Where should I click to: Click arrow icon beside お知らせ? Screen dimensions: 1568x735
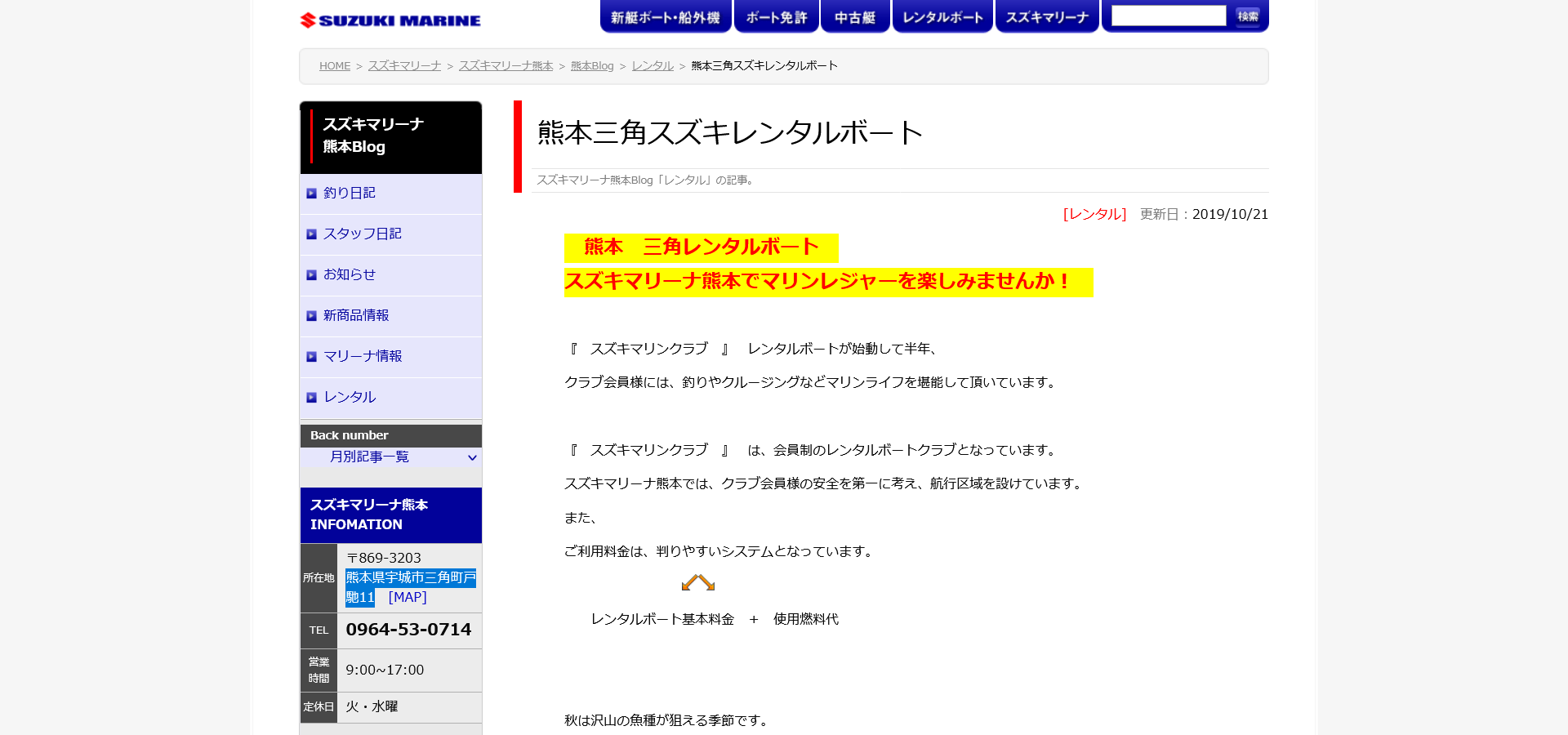[311, 275]
